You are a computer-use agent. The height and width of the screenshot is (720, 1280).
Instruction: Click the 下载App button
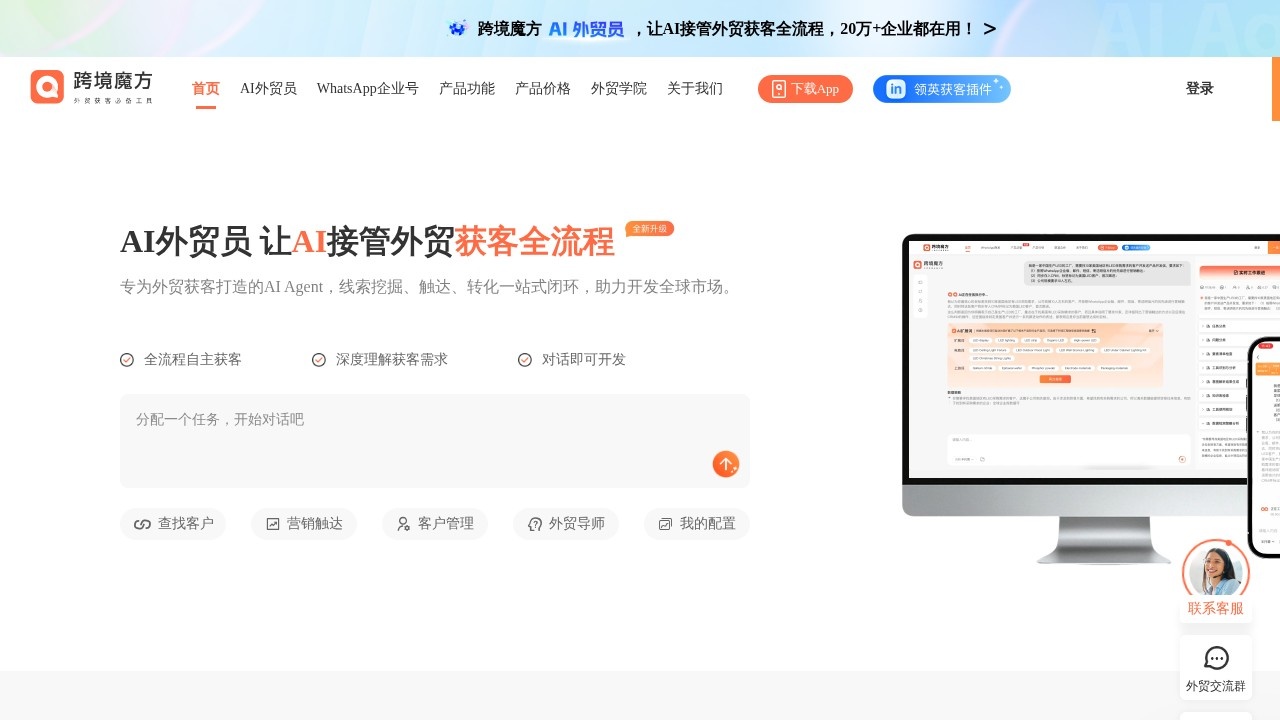(x=805, y=89)
